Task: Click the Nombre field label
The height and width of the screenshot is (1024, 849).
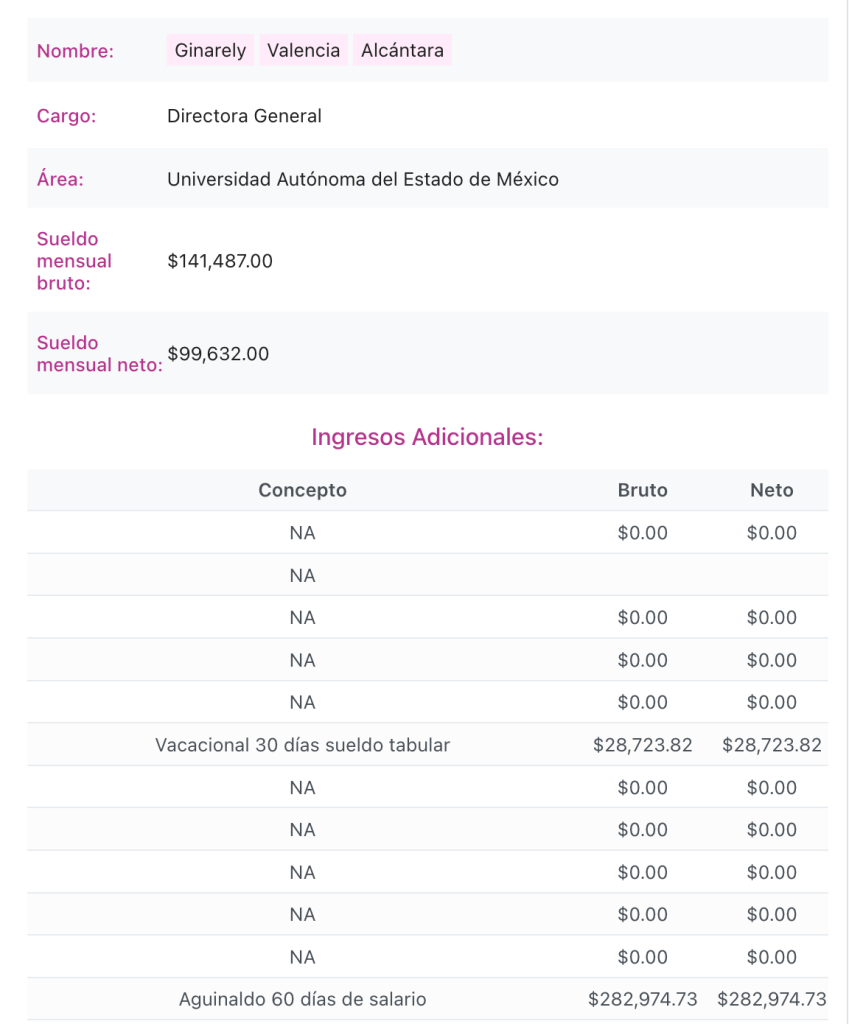Action: tap(75, 51)
